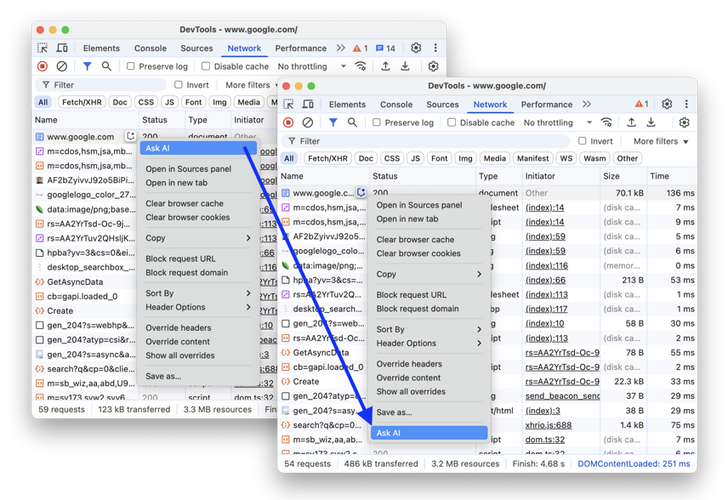This screenshot has height=500, width=728.
Task: Expand more tabs chevron in front window
Action: pos(587,104)
